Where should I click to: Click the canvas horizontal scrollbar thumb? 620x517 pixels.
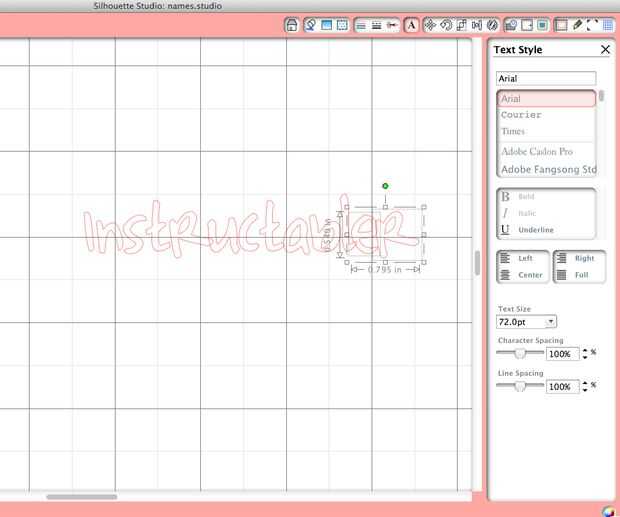(81, 497)
